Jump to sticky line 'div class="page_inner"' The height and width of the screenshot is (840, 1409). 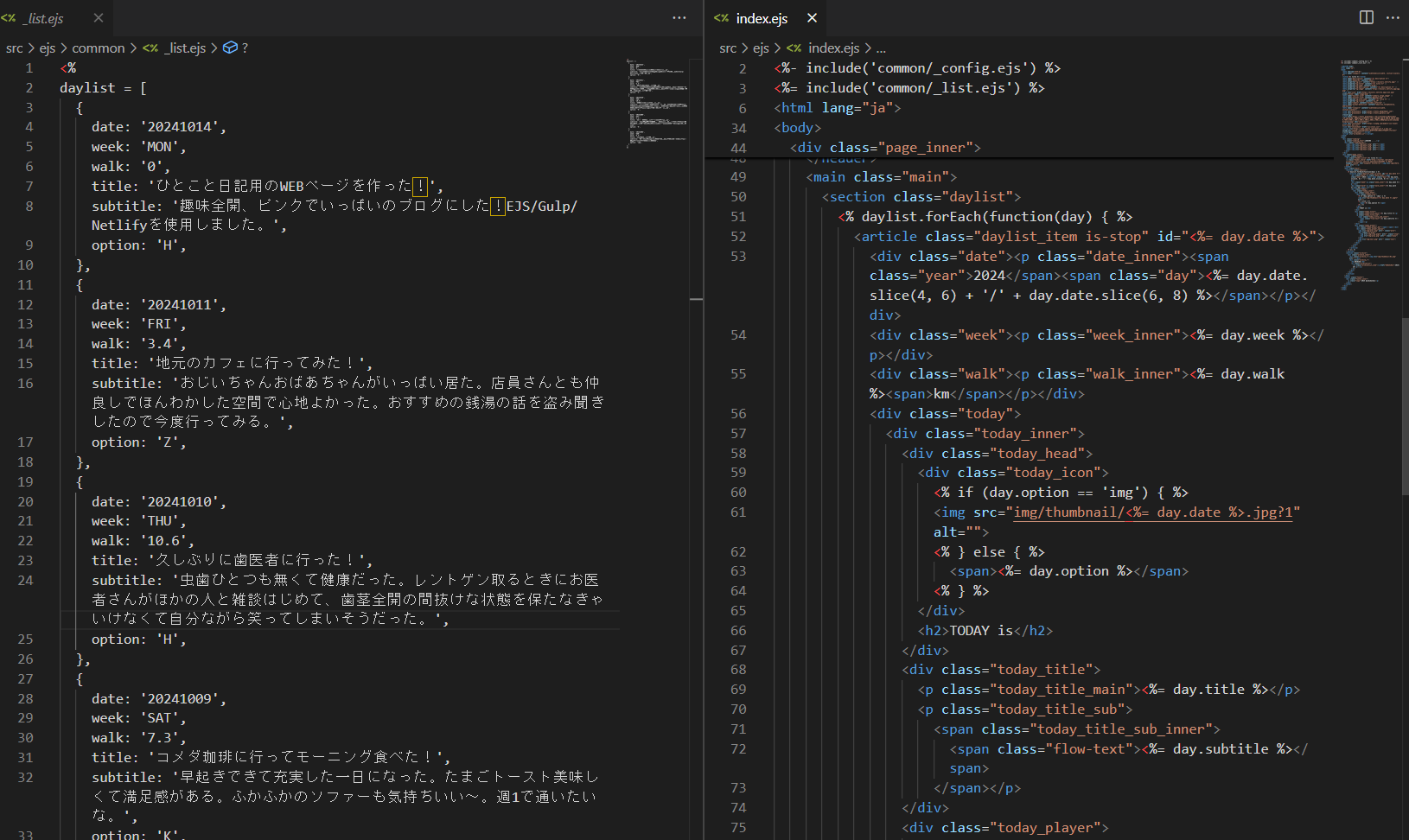pyautogui.click(x=885, y=148)
